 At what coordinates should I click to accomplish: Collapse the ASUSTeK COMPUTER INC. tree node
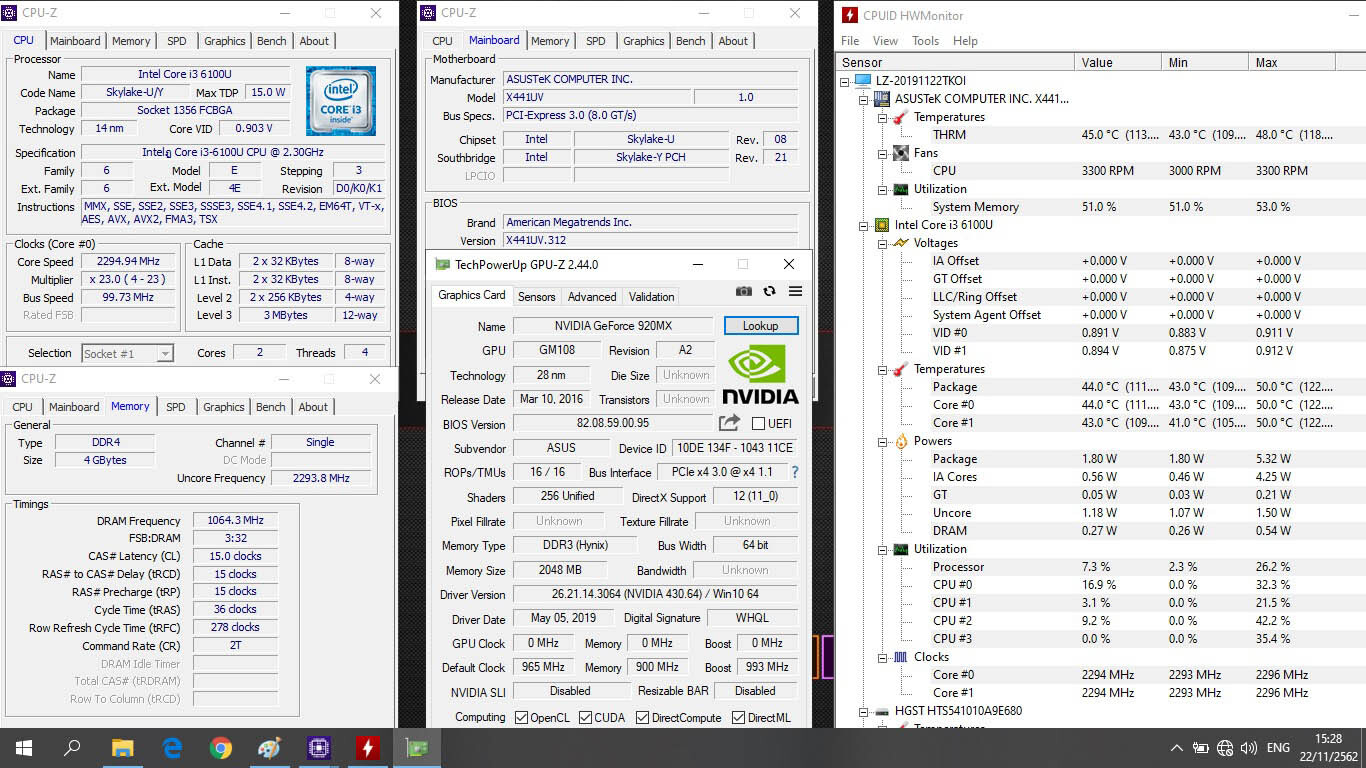864,99
